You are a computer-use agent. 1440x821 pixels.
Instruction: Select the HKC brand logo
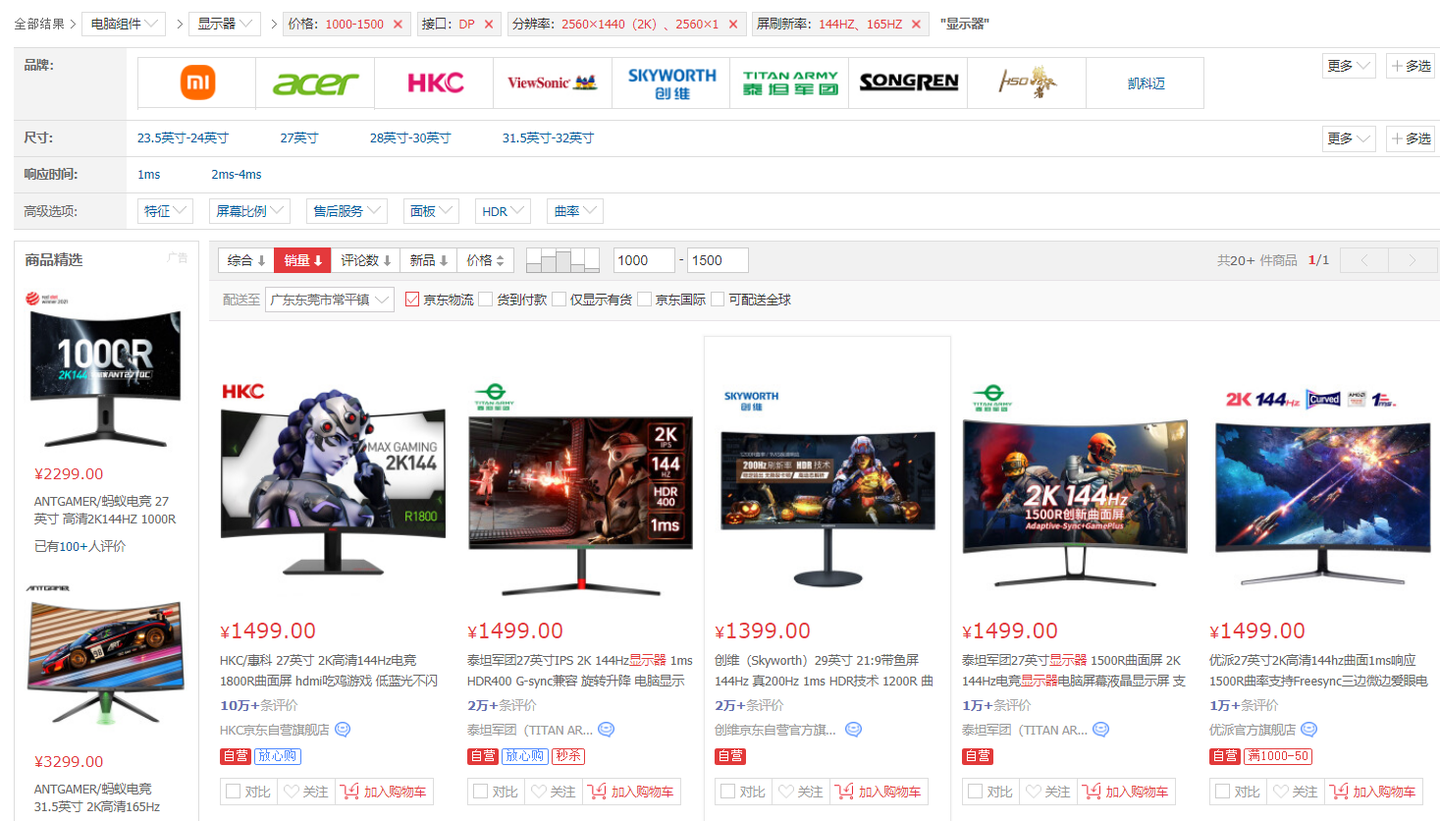(434, 83)
